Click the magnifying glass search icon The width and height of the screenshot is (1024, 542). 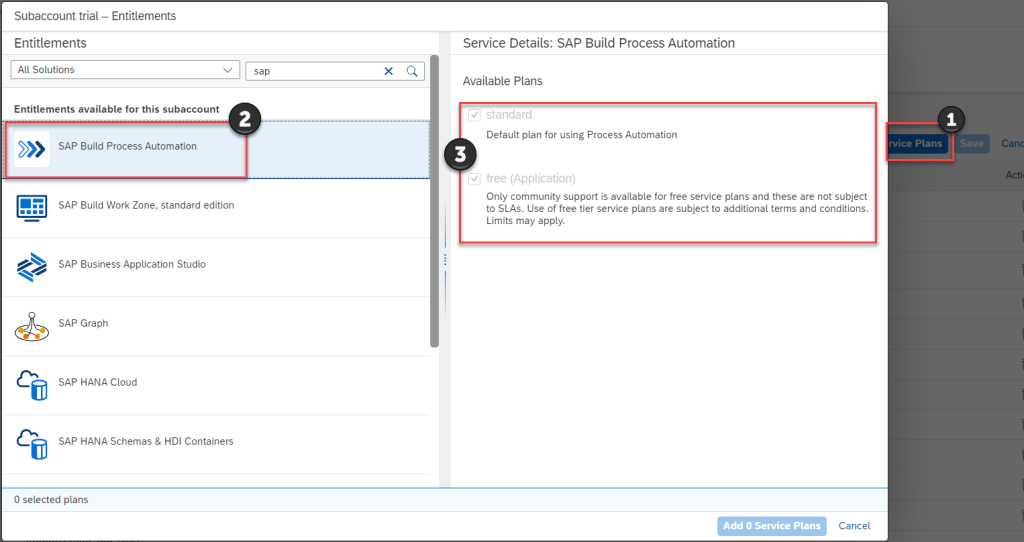pyautogui.click(x=411, y=71)
